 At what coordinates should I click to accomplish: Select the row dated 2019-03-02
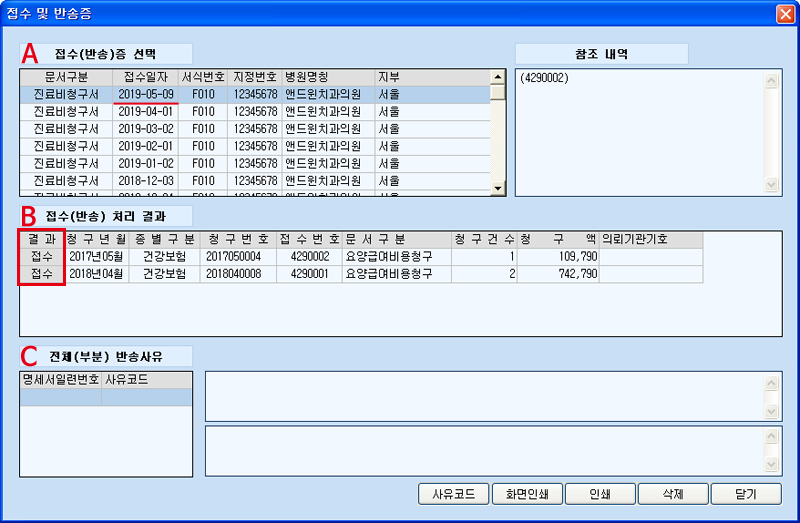[x=146, y=129]
